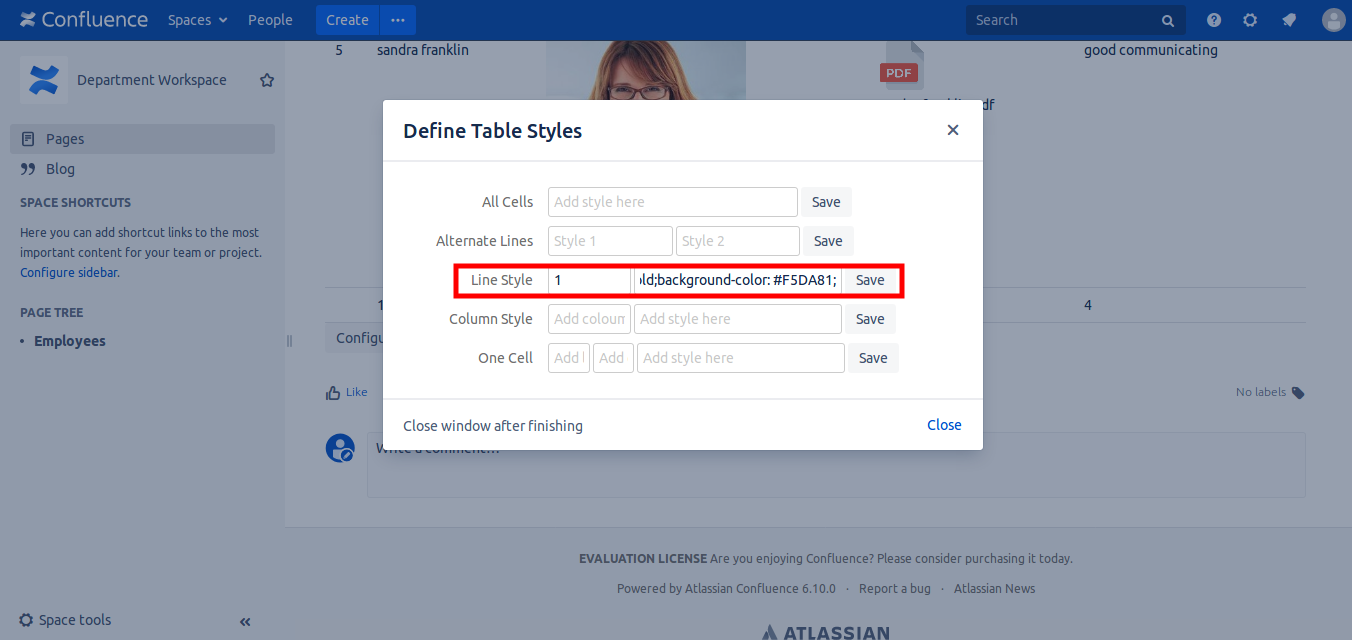Open the settings gear menu
The width and height of the screenshot is (1352, 640).
(1250, 20)
